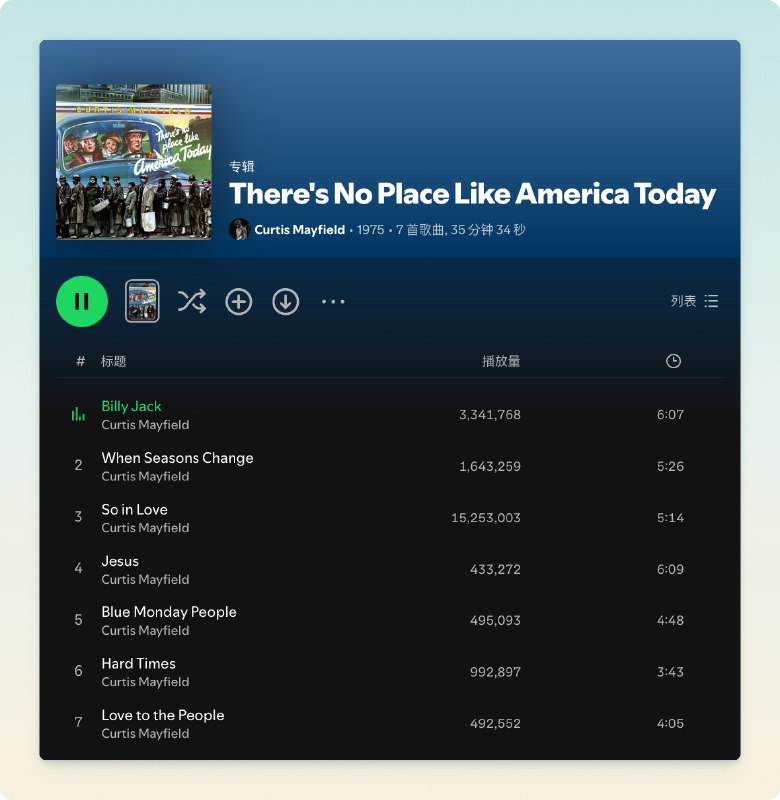This screenshot has height=800, width=780.
Task: Toggle shuffle play icon
Action: 192,301
